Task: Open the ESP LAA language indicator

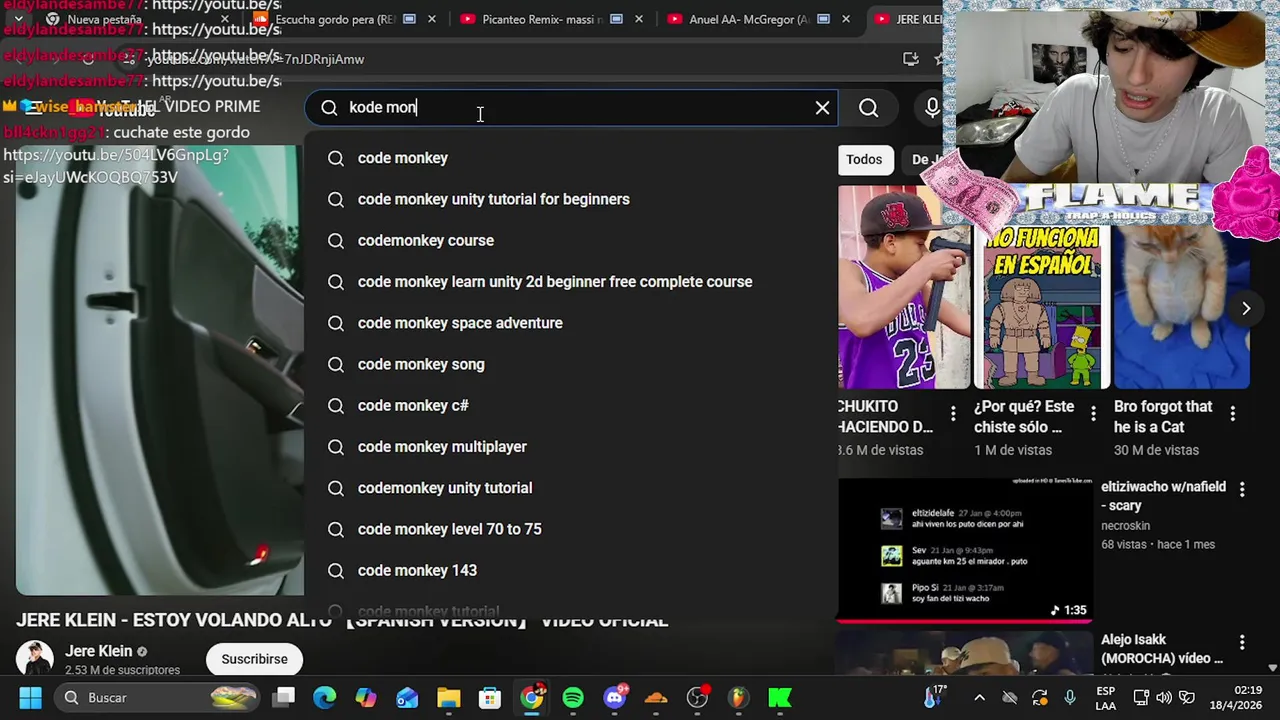Action: coord(1106,697)
